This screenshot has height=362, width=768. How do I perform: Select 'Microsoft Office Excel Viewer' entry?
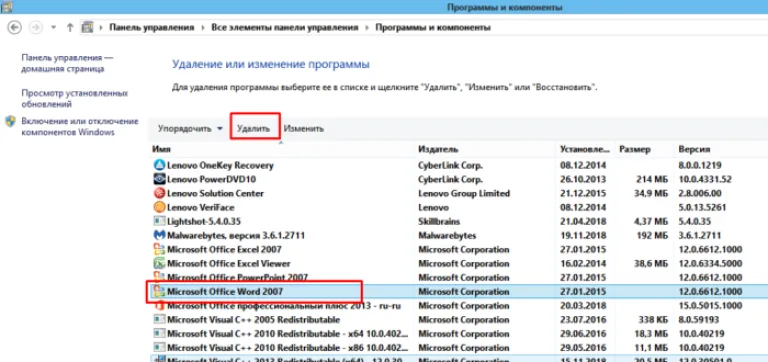pos(229,264)
